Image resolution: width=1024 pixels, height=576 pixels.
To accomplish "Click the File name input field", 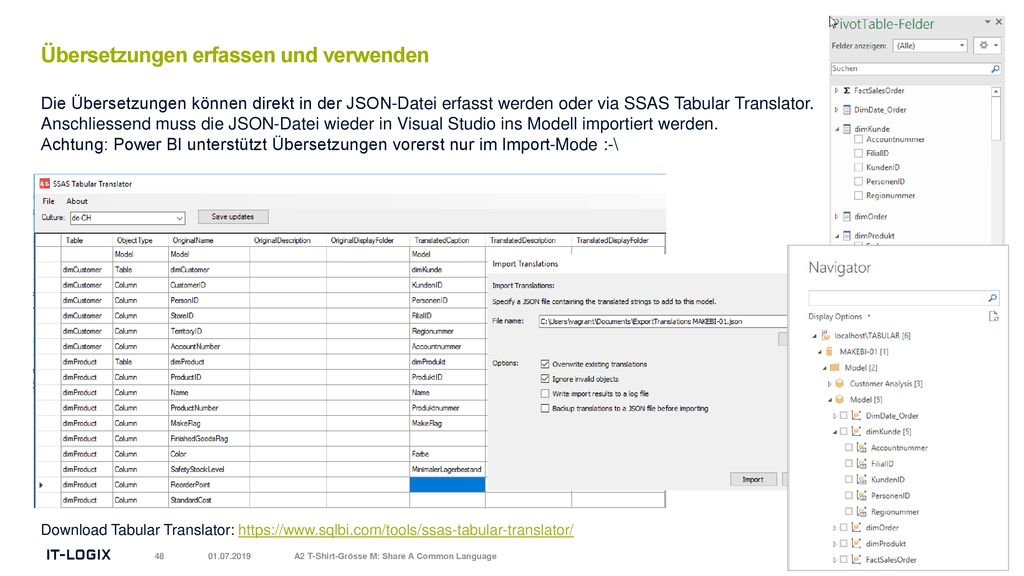I will tap(662, 321).
